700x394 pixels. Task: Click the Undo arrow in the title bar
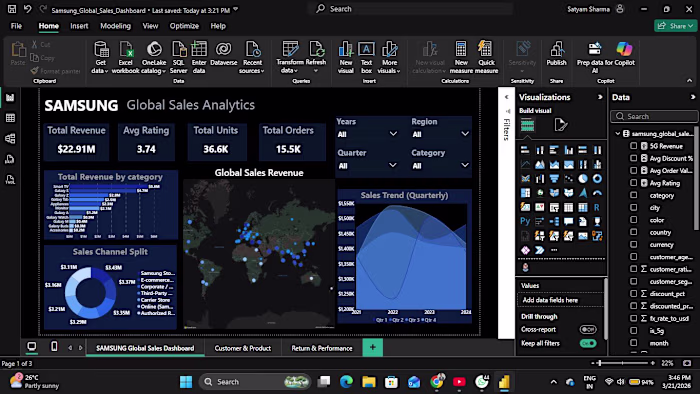(x=28, y=9)
